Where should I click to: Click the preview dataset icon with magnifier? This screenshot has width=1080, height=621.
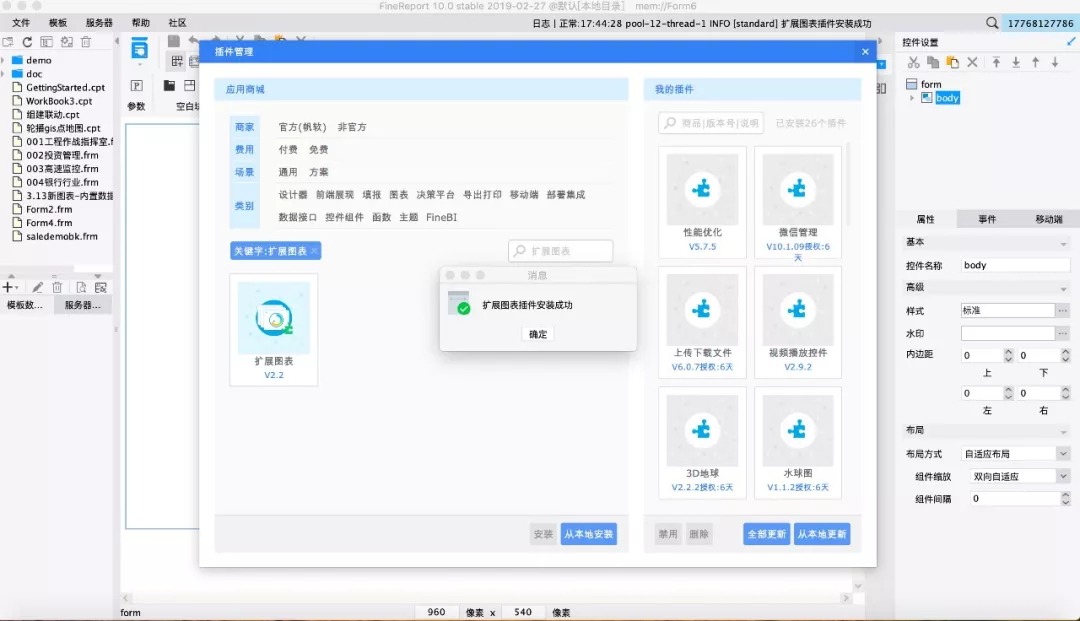tap(81, 287)
